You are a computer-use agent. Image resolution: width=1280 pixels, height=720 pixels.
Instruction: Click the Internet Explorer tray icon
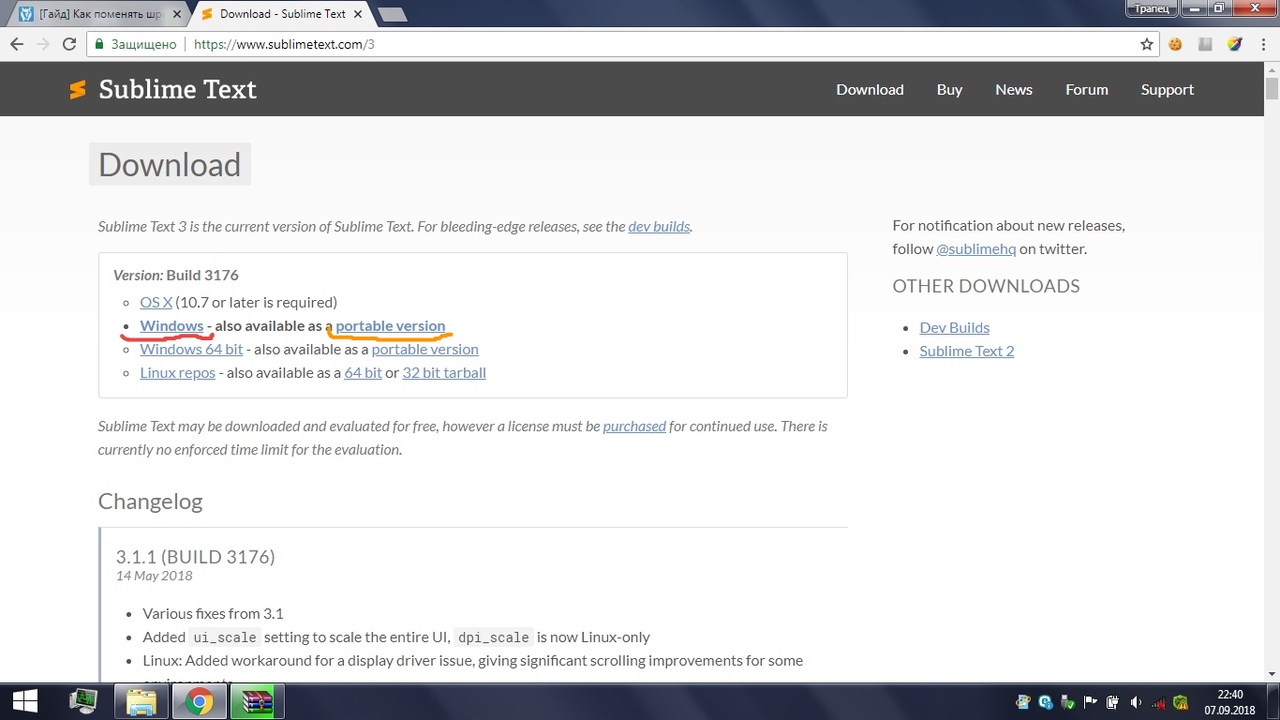click(1023, 702)
